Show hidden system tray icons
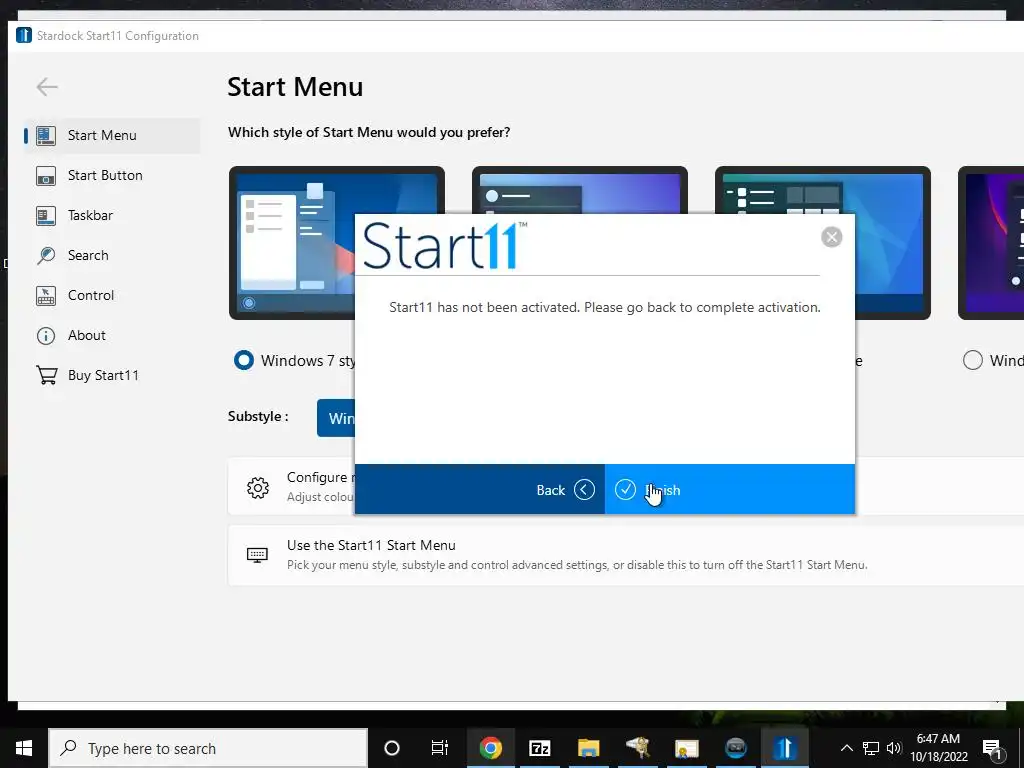The width and height of the screenshot is (1024, 768). pos(846,748)
